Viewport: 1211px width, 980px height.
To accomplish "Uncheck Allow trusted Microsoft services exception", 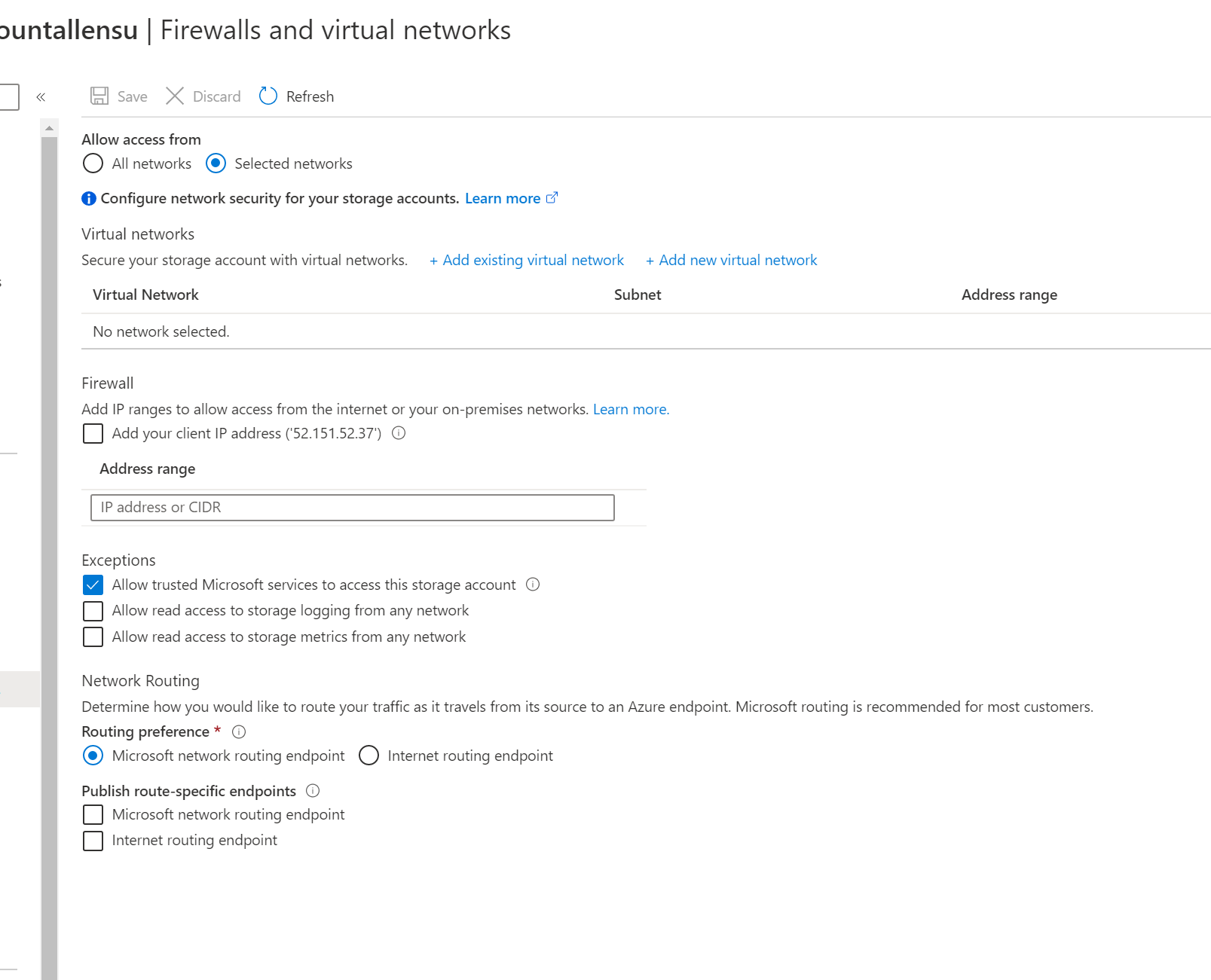I will [92, 585].
